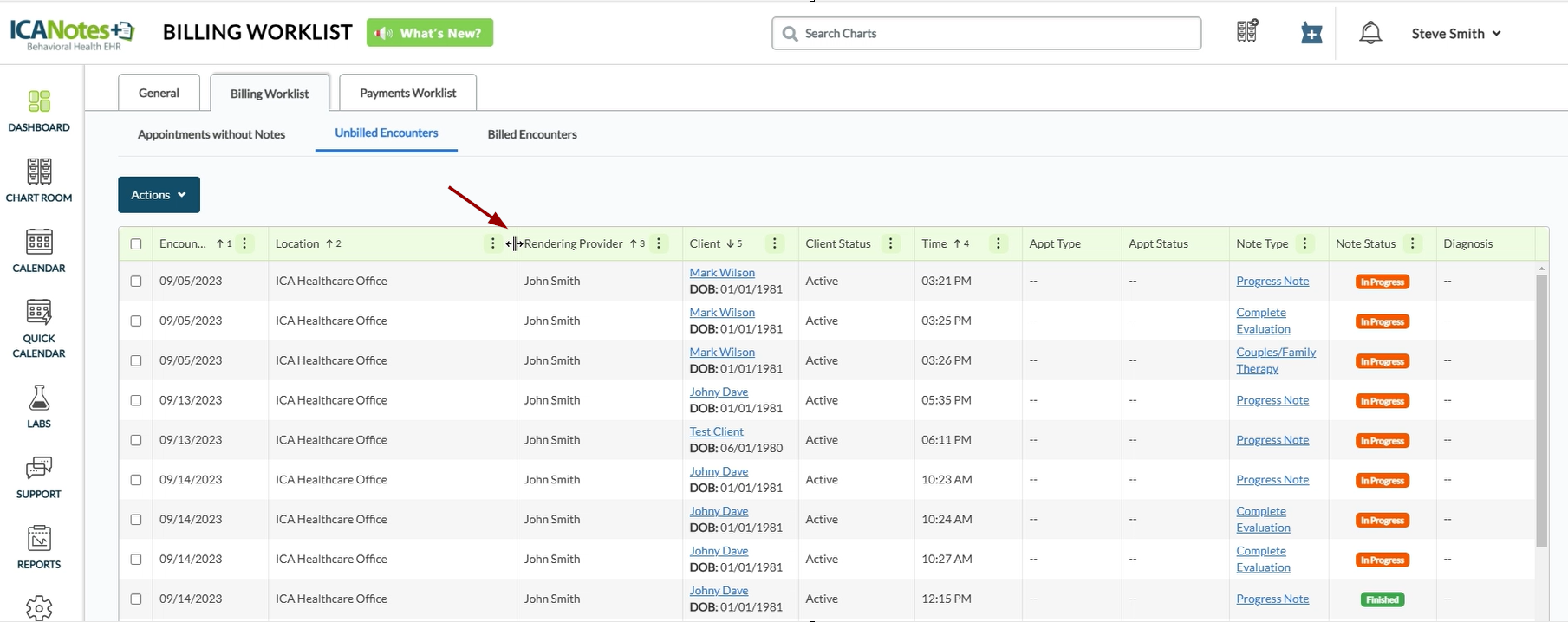Select the Test Client row checkbox
The height and width of the screenshot is (622, 1568).
pyautogui.click(x=136, y=440)
